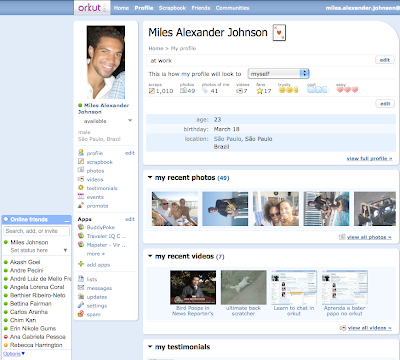Play the Aprenda a bater papo video

[345, 287]
